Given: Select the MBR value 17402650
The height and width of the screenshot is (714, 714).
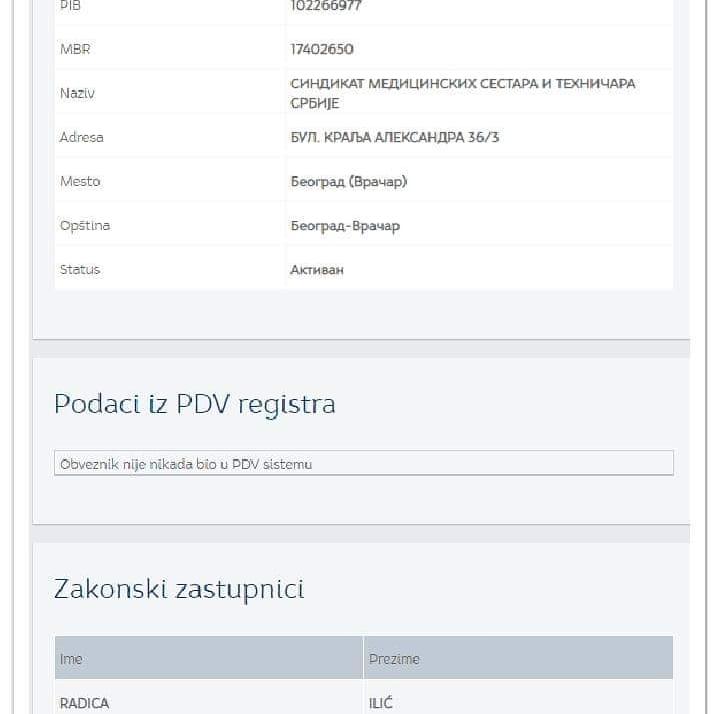Looking at the screenshot, I should (321, 49).
